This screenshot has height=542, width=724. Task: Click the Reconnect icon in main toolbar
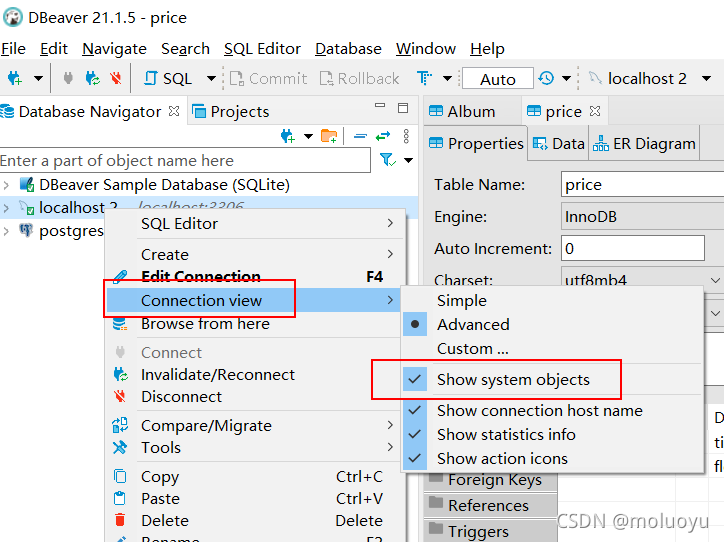point(92,78)
